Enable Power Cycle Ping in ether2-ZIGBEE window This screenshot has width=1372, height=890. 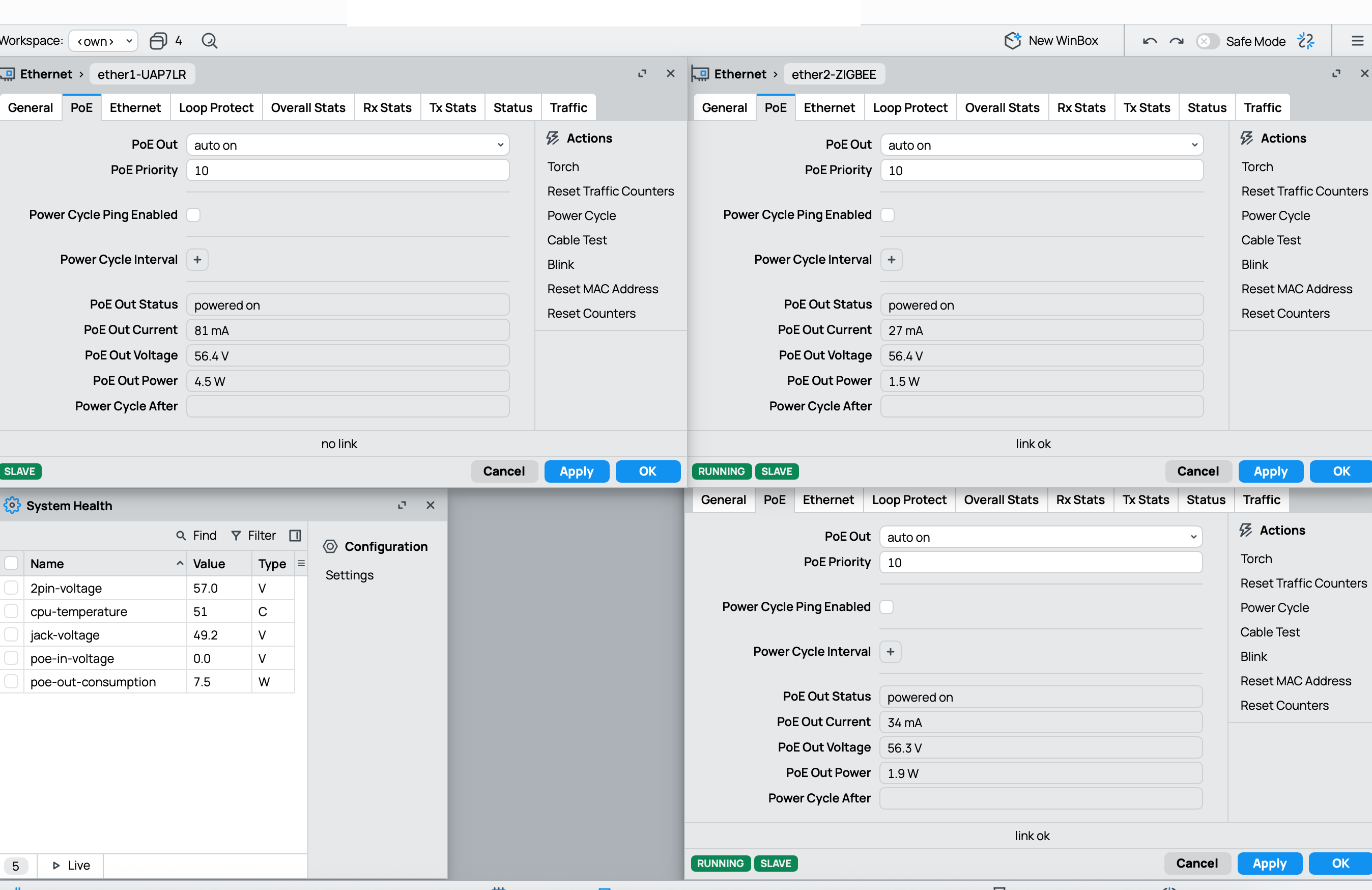pos(888,214)
